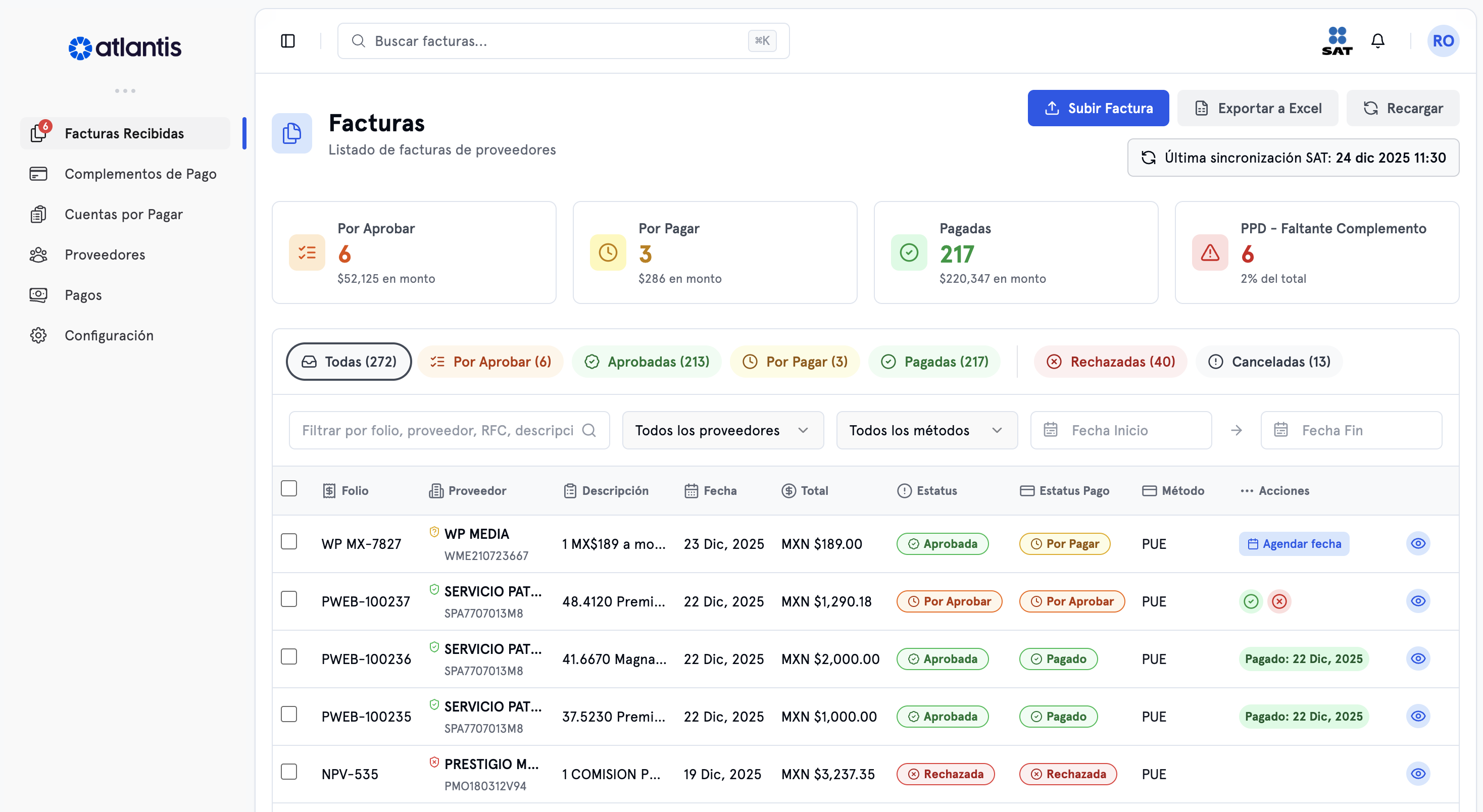Viewport: 1483px width, 812px height.
Task: Select the header checkbox to select all rows
Action: (x=289, y=489)
